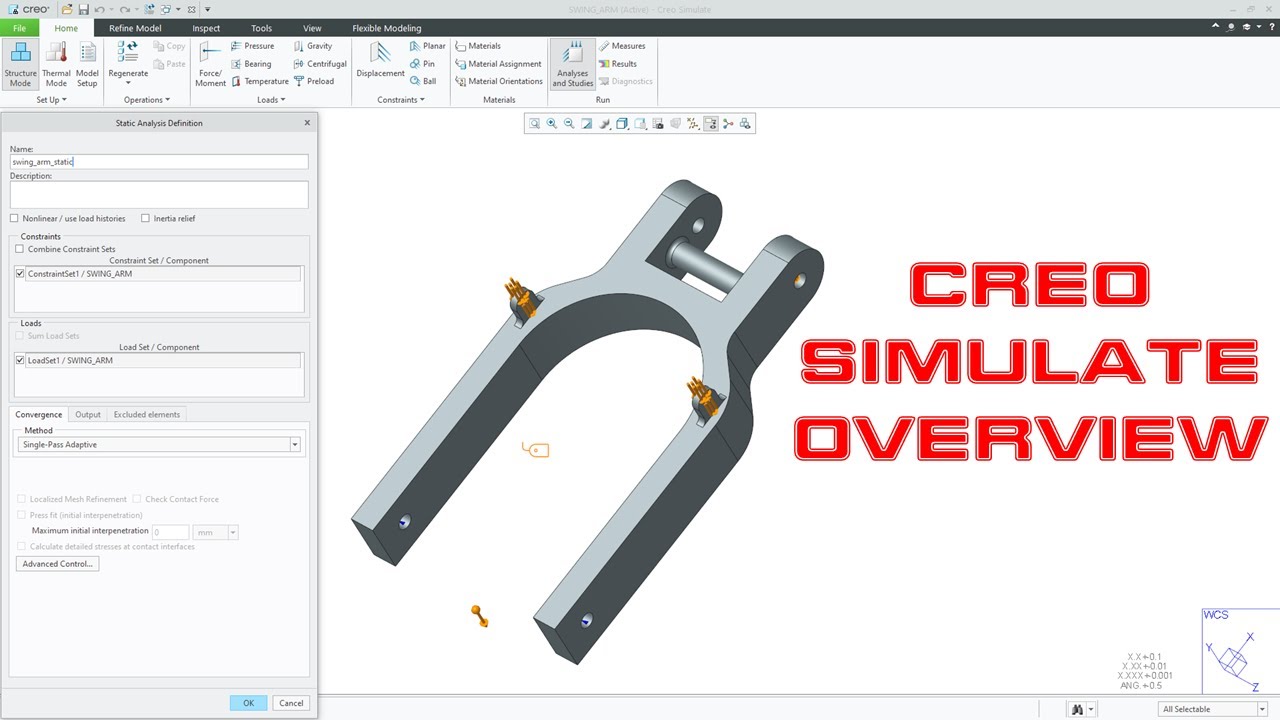This screenshot has height=720, width=1280.
Task: Add a Temperature load
Action: [260, 82]
